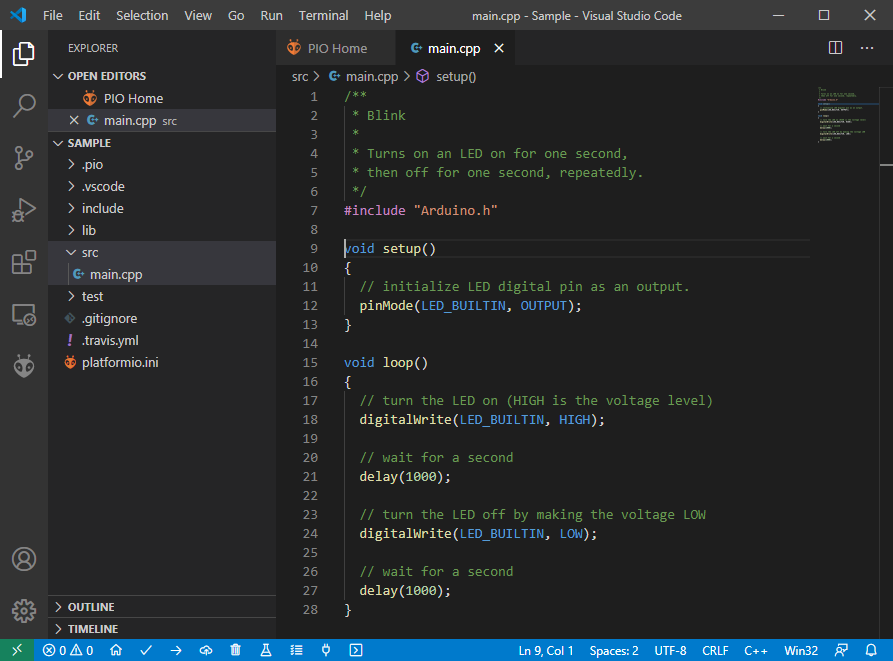Click PlatformIO Upload arrow in status bar
893x661 pixels.
point(176,650)
